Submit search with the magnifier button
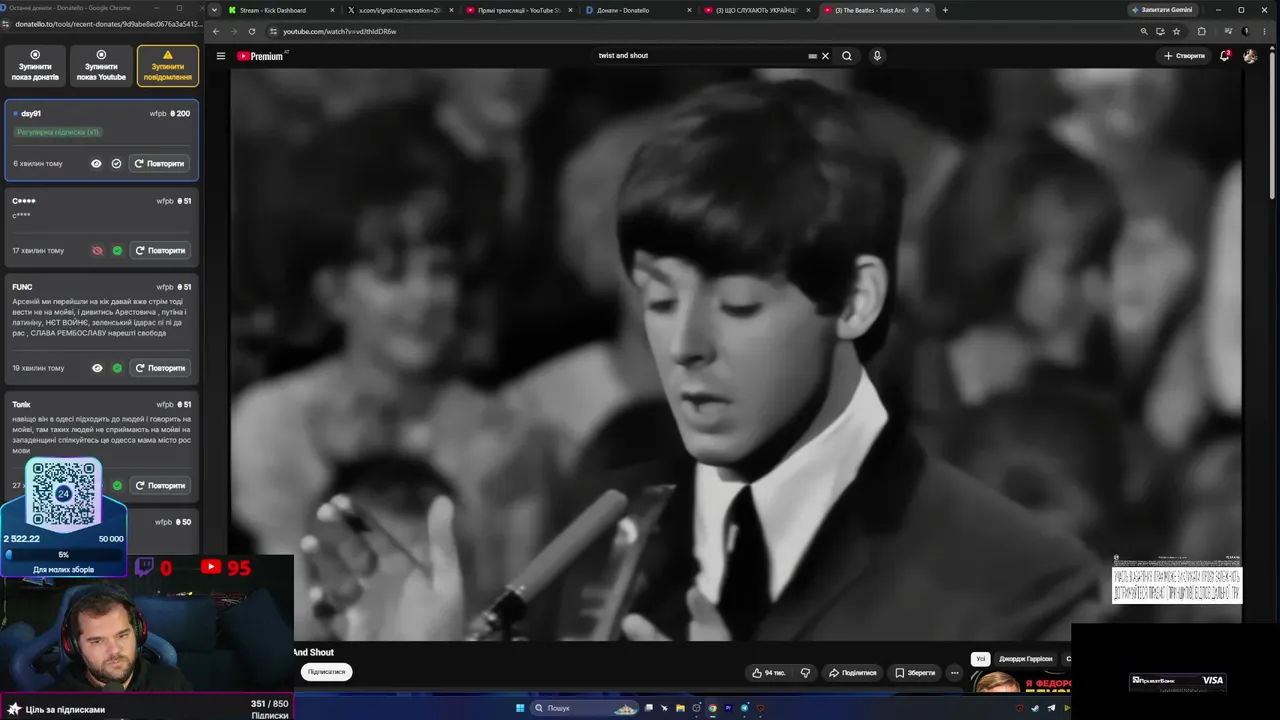1280x720 pixels. (847, 56)
